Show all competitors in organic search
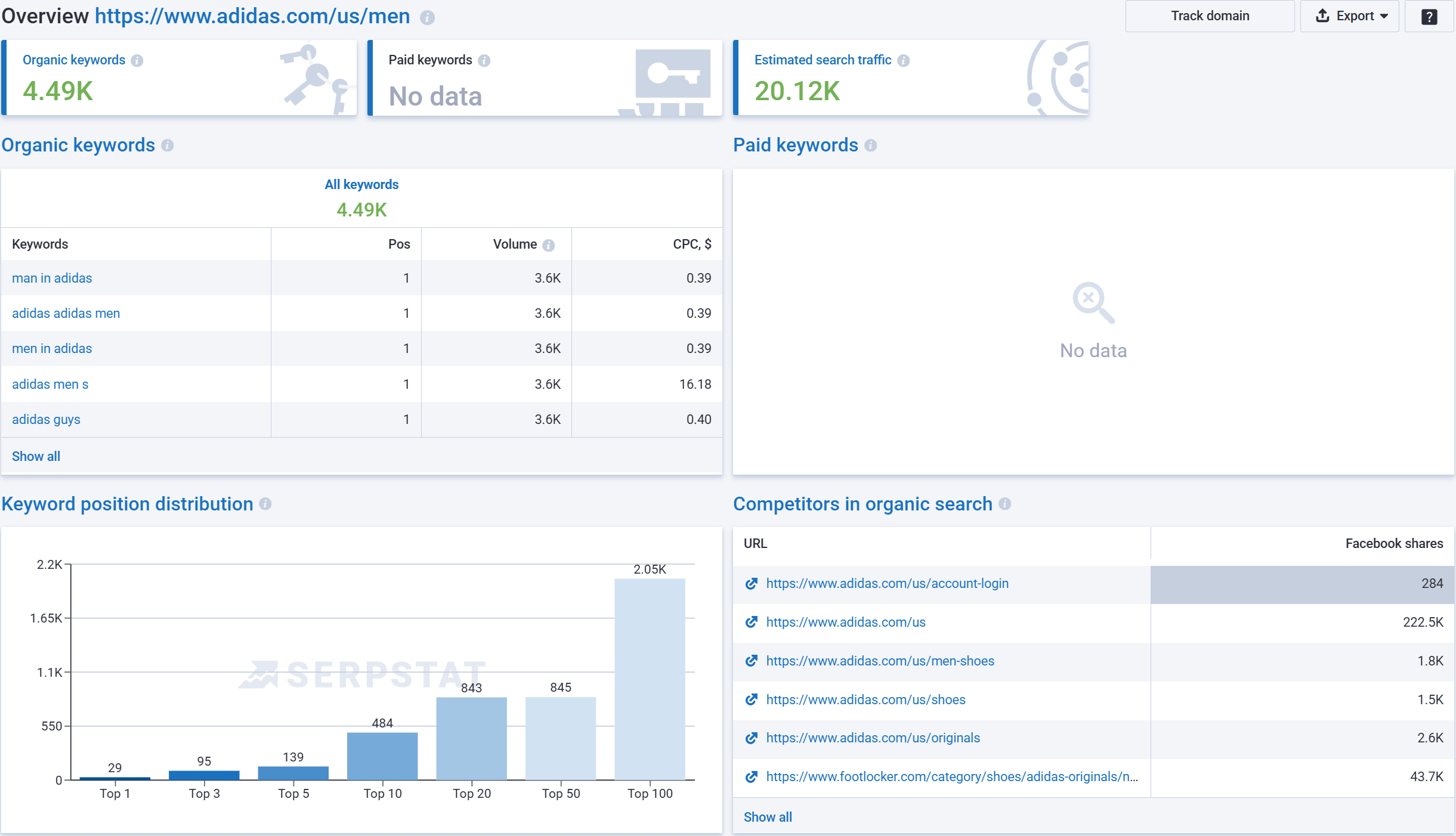This screenshot has width=1456, height=836. coord(766,817)
